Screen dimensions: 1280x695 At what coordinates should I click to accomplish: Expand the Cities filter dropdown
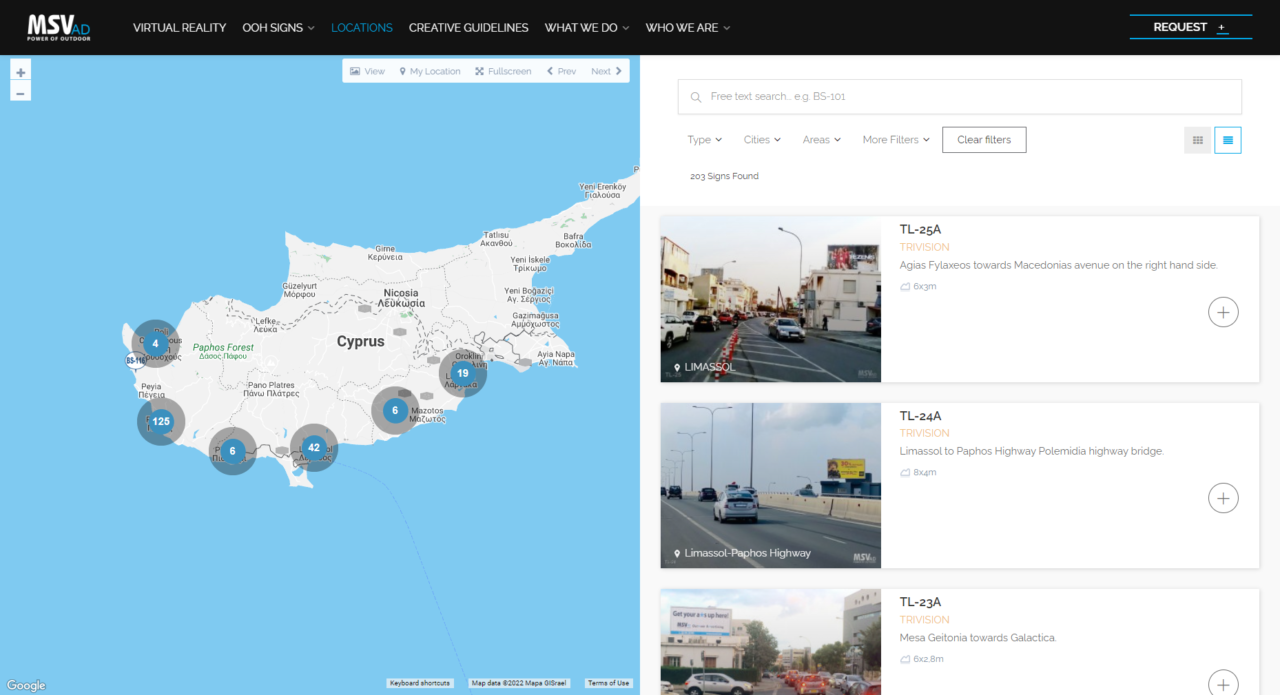(x=762, y=140)
